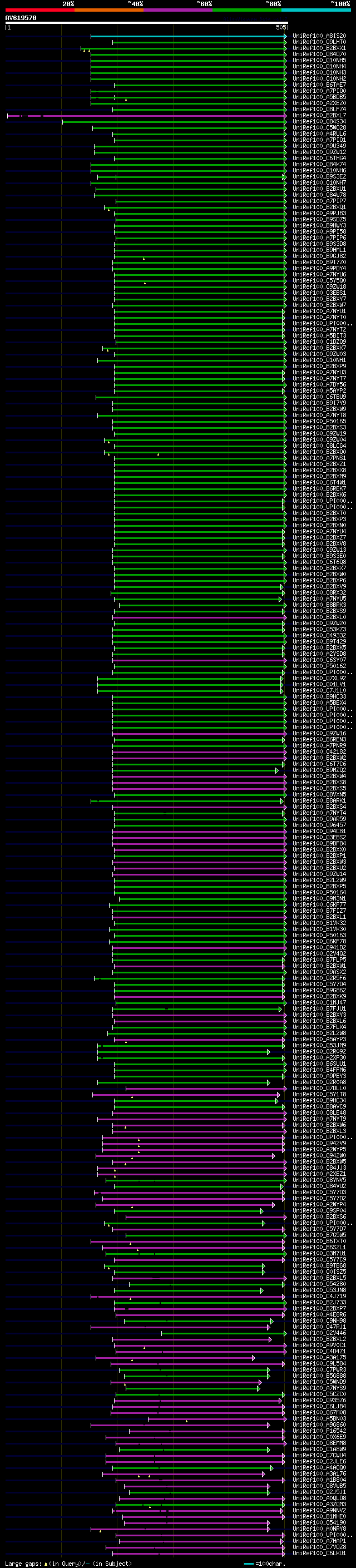Click the white query sequence ruler bar
The height and width of the screenshot is (1568, 356).
coord(147,23)
